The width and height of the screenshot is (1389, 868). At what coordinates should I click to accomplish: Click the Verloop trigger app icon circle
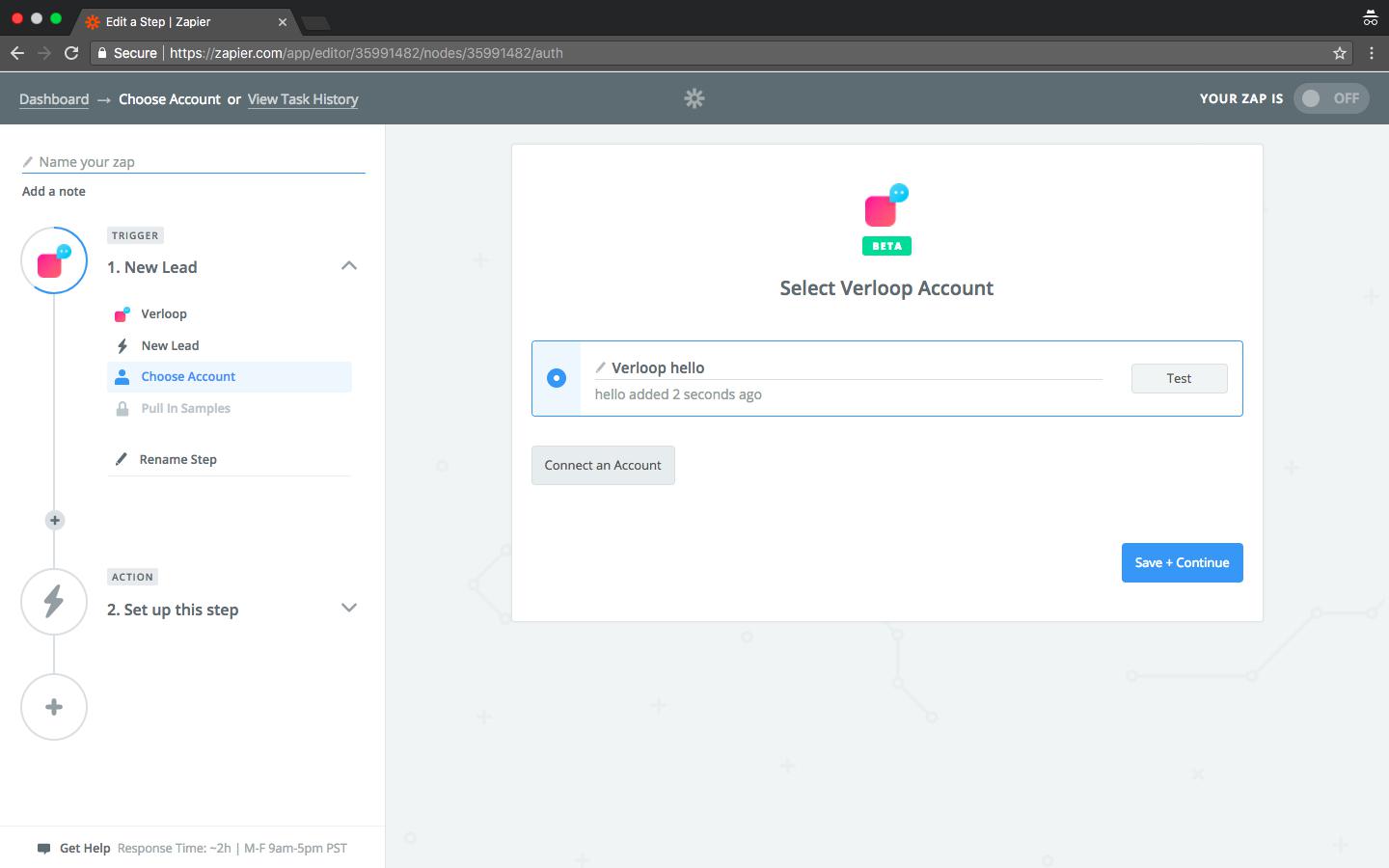(x=54, y=261)
